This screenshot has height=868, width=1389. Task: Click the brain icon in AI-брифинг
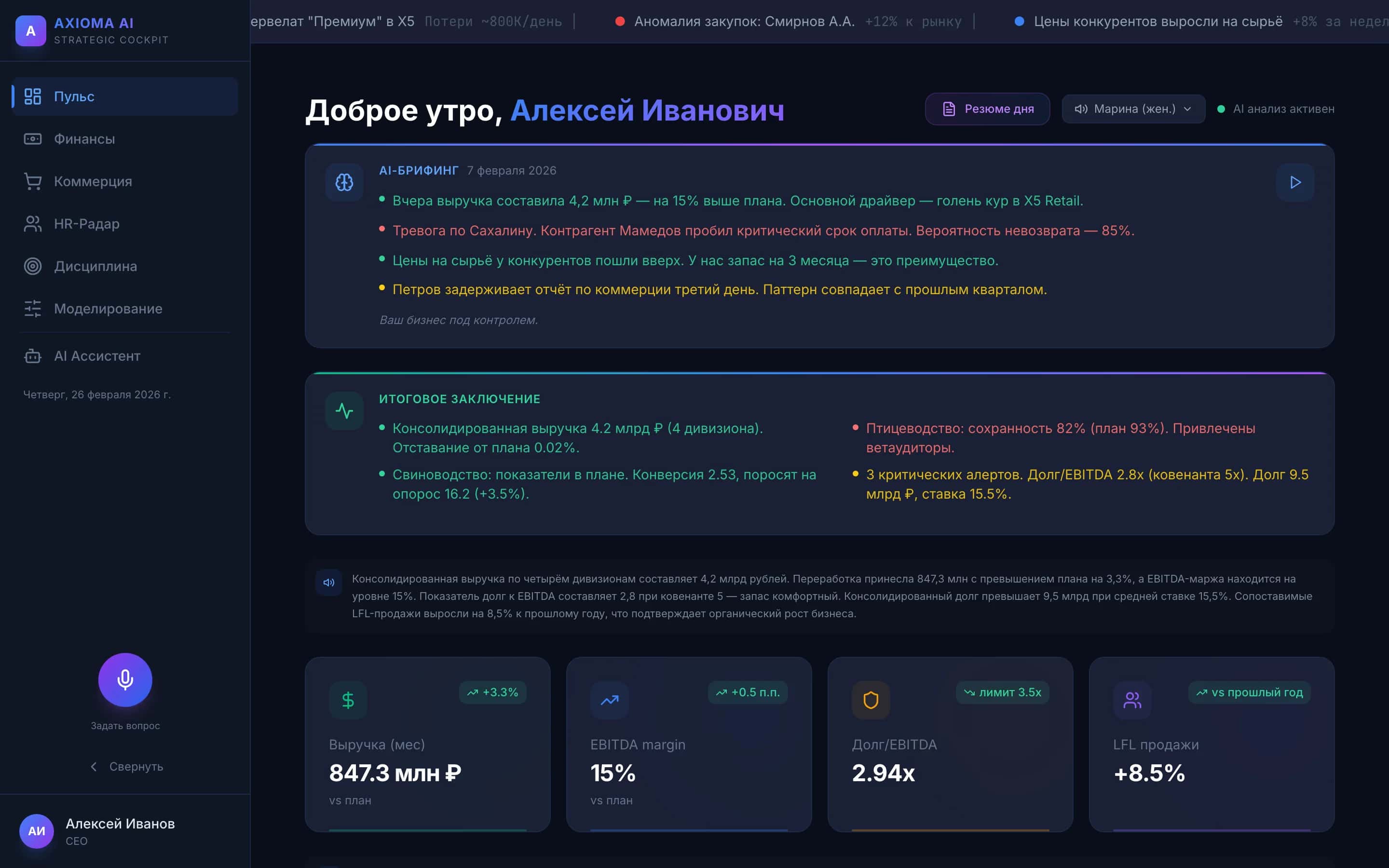(x=344, y=183)
